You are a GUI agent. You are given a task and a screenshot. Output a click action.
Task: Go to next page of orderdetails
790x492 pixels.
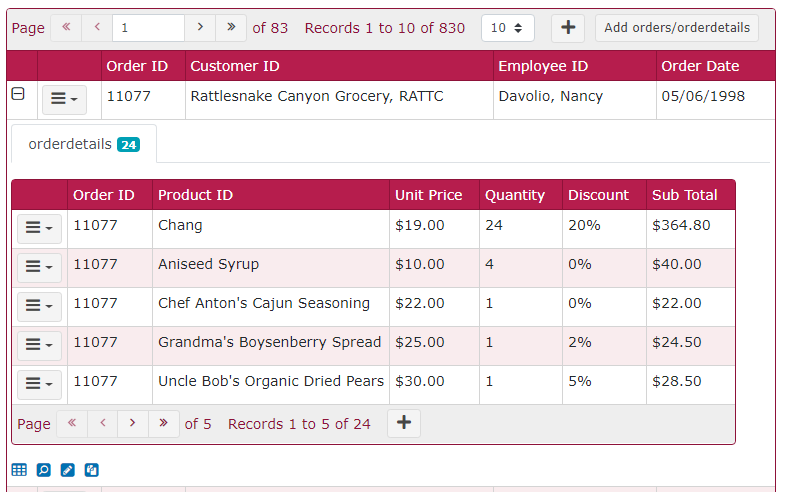(x=133, y=424)
